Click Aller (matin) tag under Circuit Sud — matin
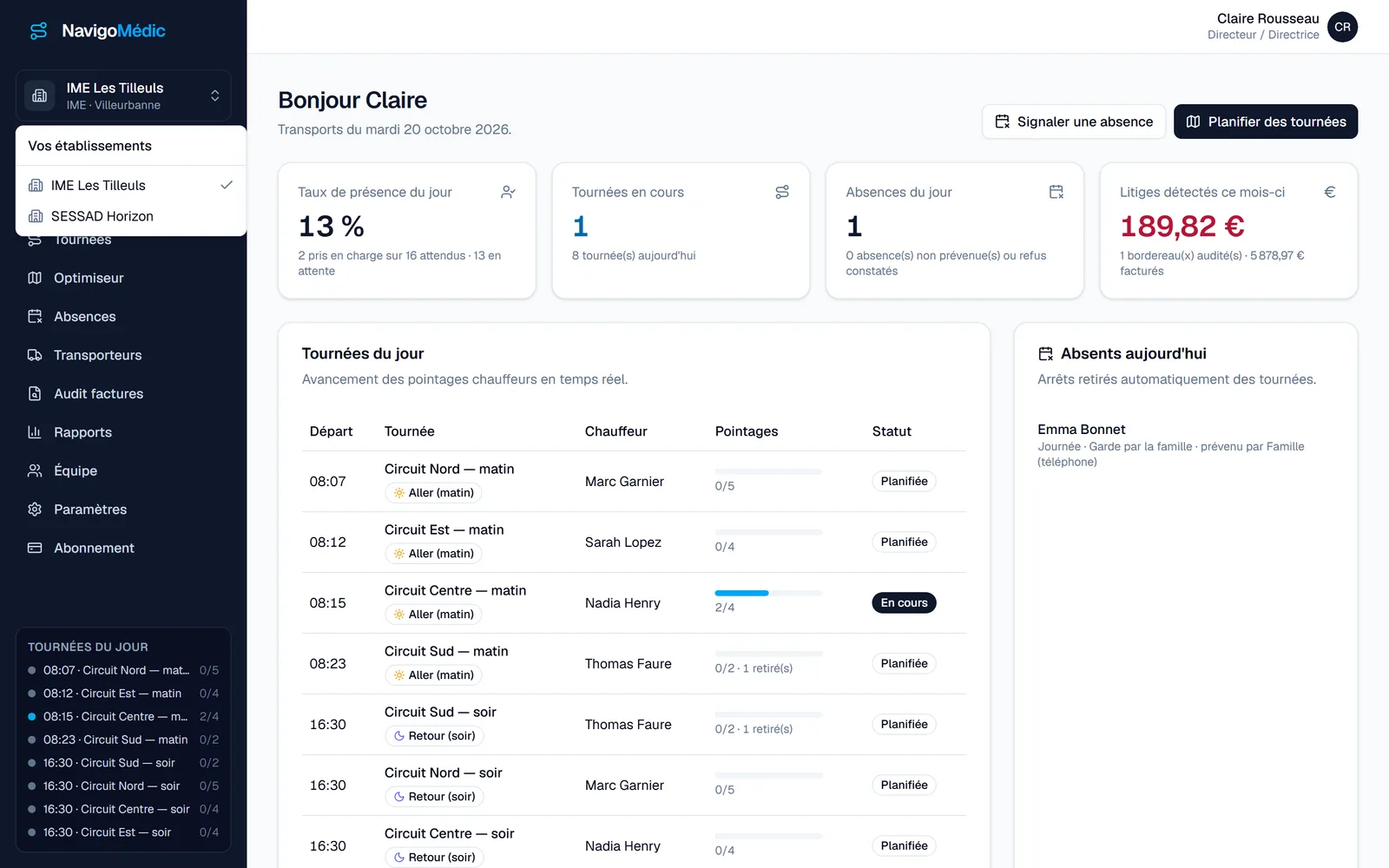The width and height of the screenshot is (1389, 868). 433,675
